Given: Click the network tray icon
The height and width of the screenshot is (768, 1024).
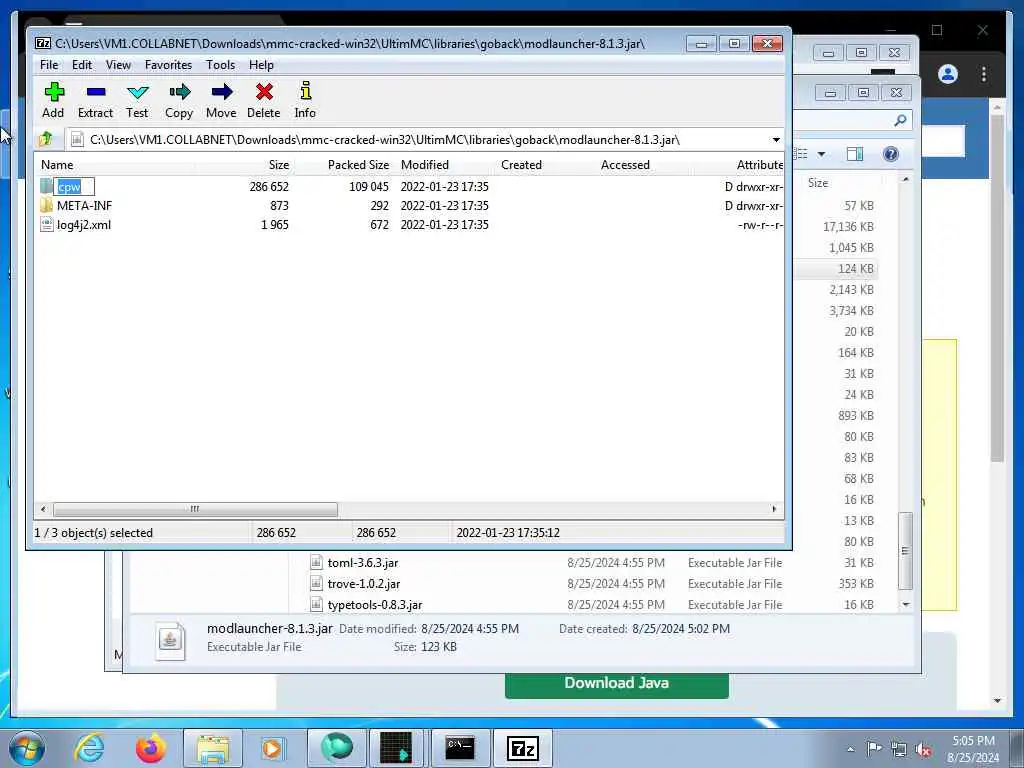Looking at the screenshot, I should point(899,749).
